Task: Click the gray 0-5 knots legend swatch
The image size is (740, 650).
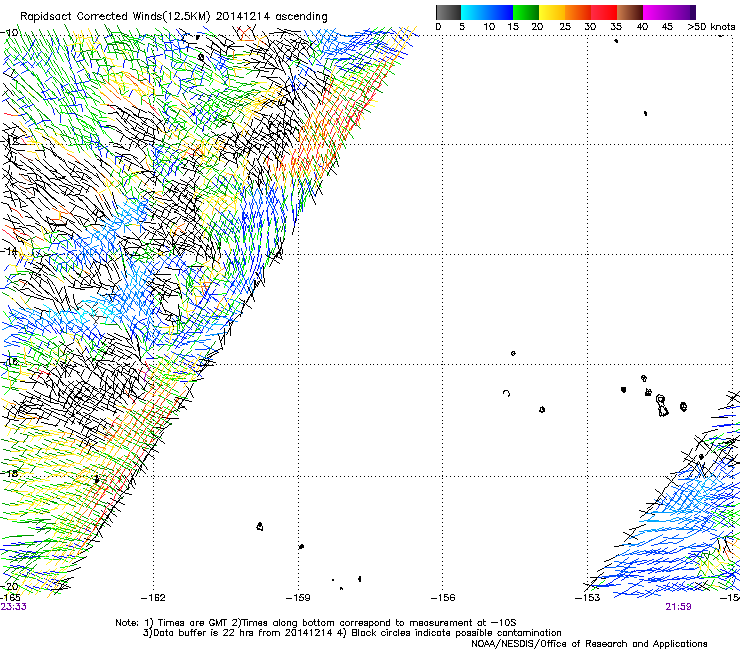Action: tap(448, 12)
